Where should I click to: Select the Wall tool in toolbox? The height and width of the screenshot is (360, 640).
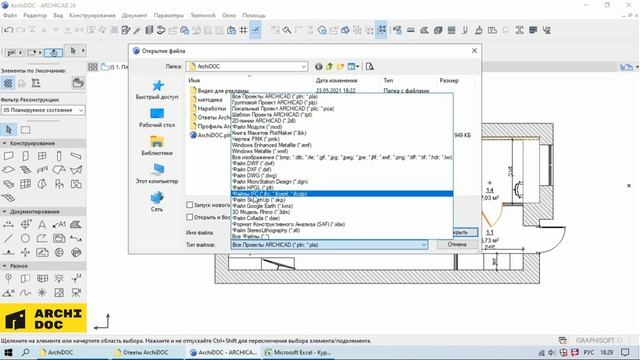click(x=9, y=156)
